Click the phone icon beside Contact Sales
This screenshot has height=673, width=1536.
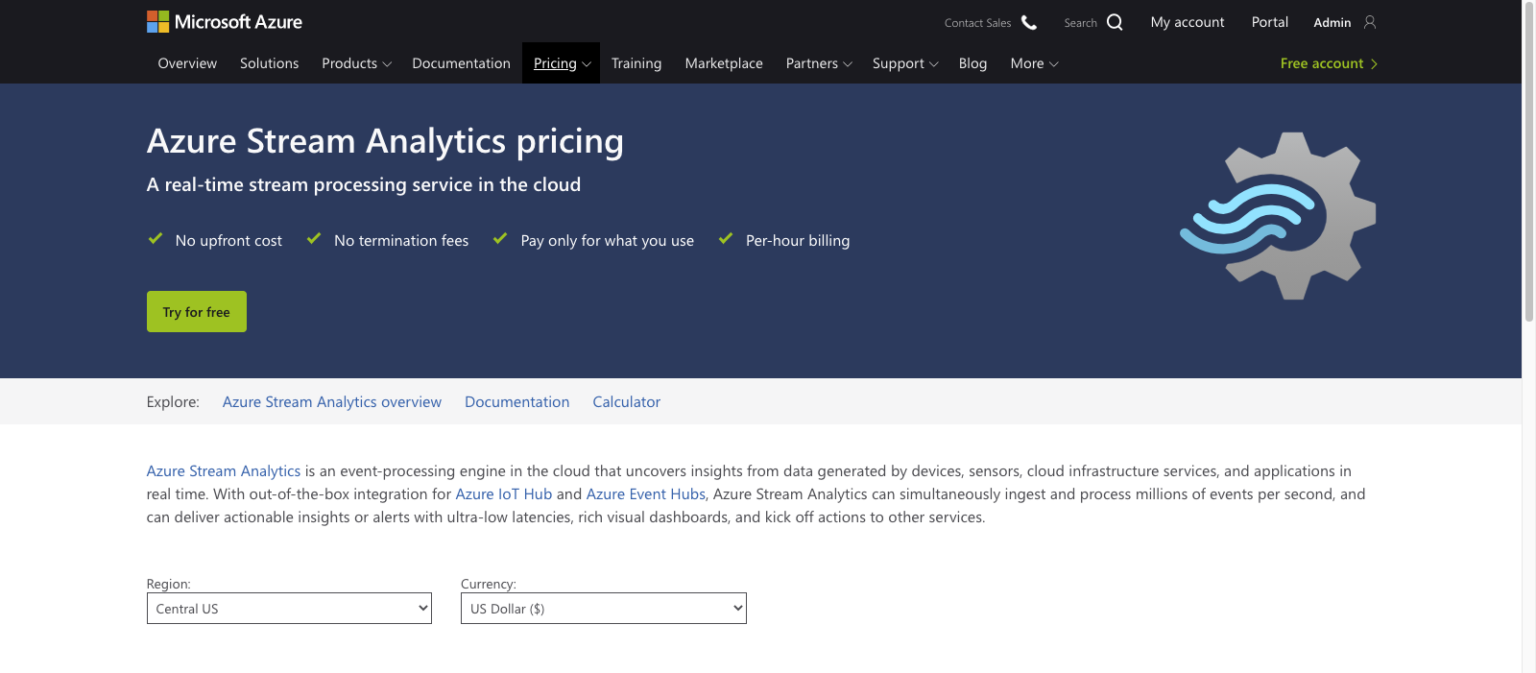(x=1029, y=22)
